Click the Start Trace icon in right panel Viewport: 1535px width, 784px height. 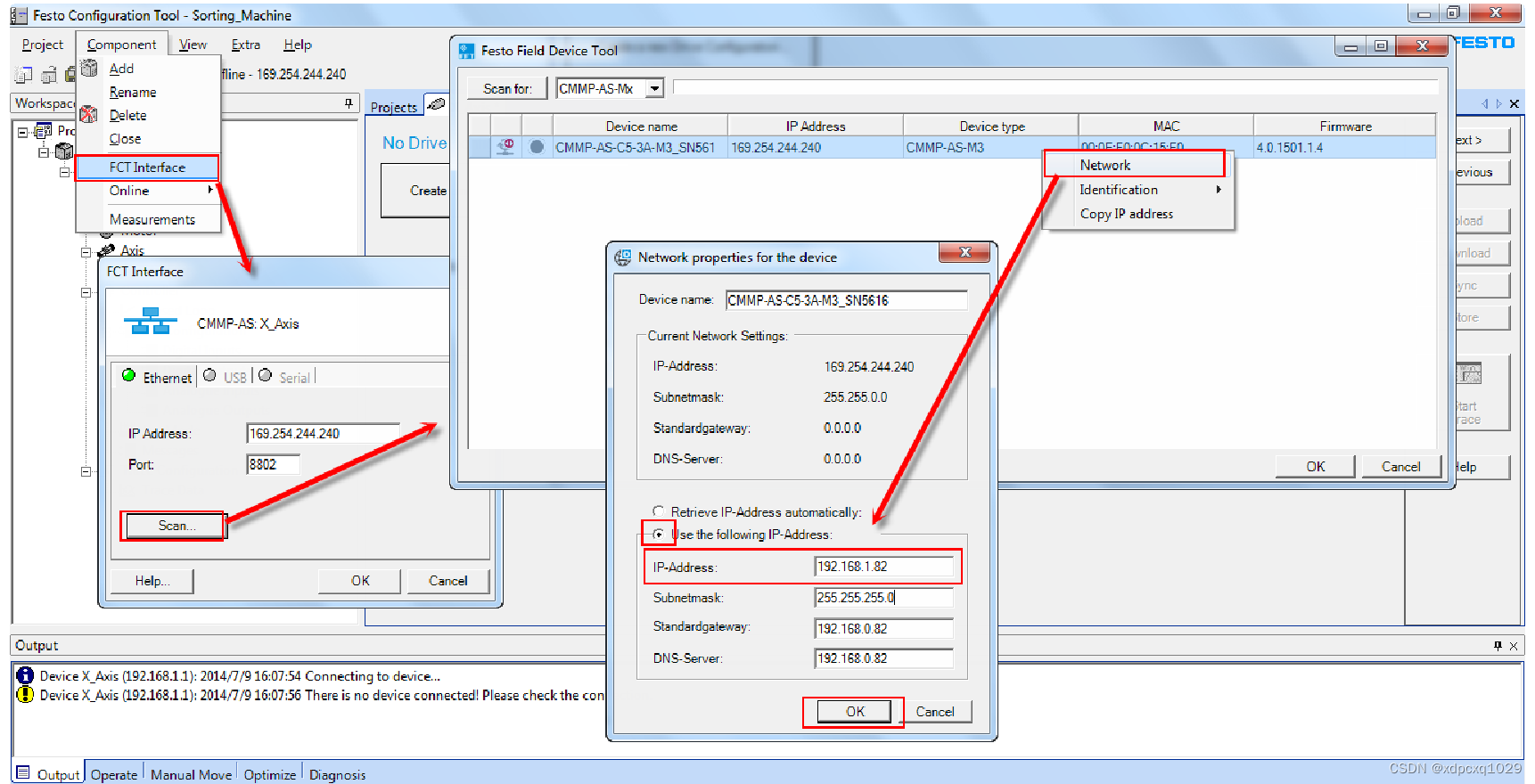pyautogui.click(x=1469, y=372)
